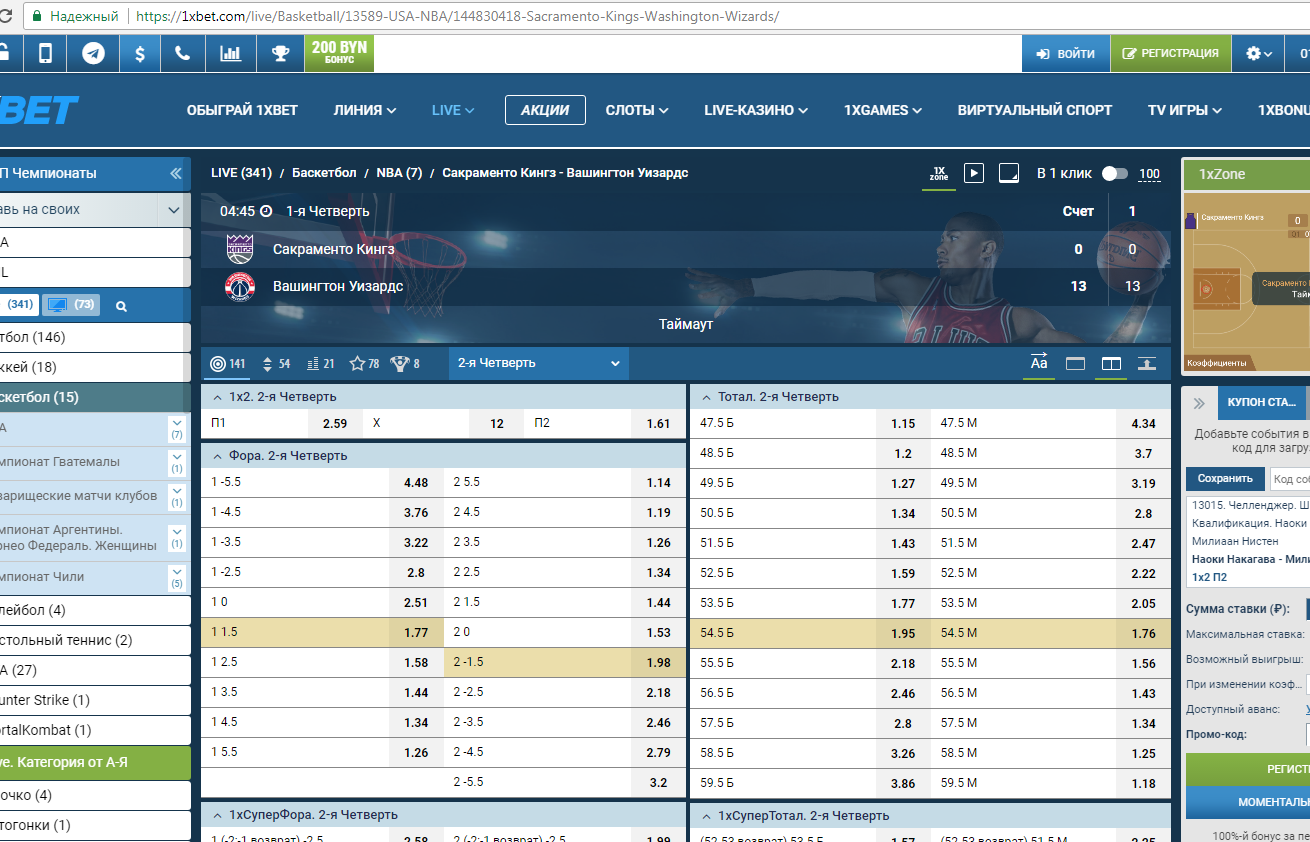Switch to two column layout icon

click(1111, 364)
